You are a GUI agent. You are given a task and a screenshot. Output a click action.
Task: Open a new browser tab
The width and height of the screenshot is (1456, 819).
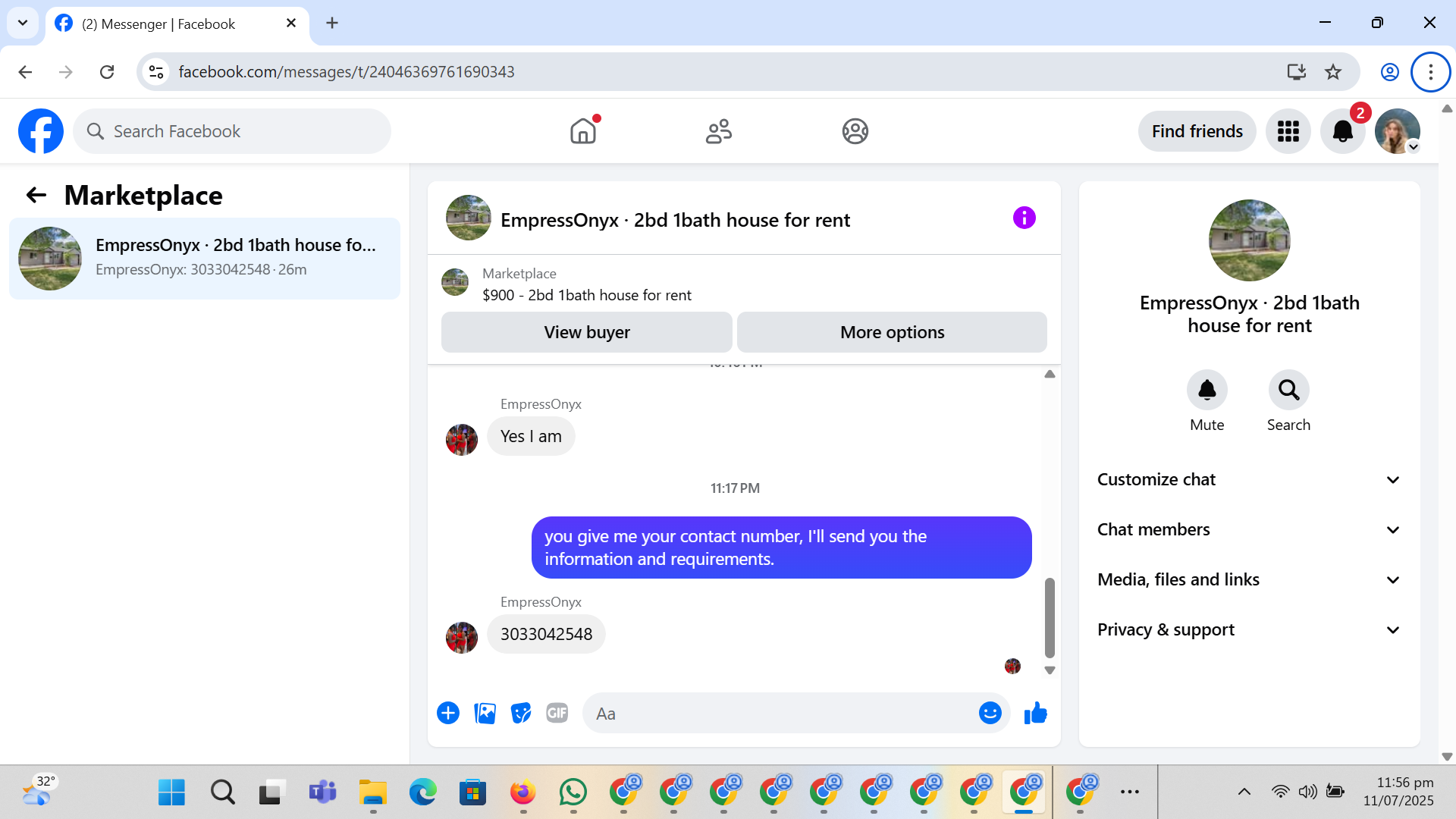332,23
